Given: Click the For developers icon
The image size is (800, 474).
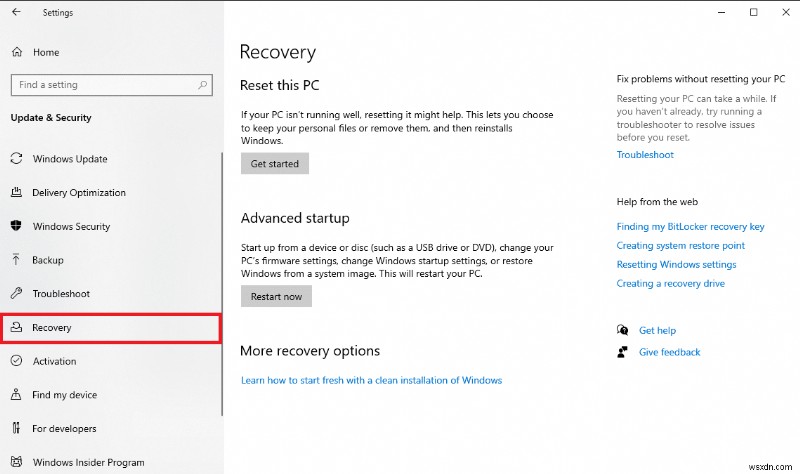Looking at the screenshot, I should (x=16, y=428).
